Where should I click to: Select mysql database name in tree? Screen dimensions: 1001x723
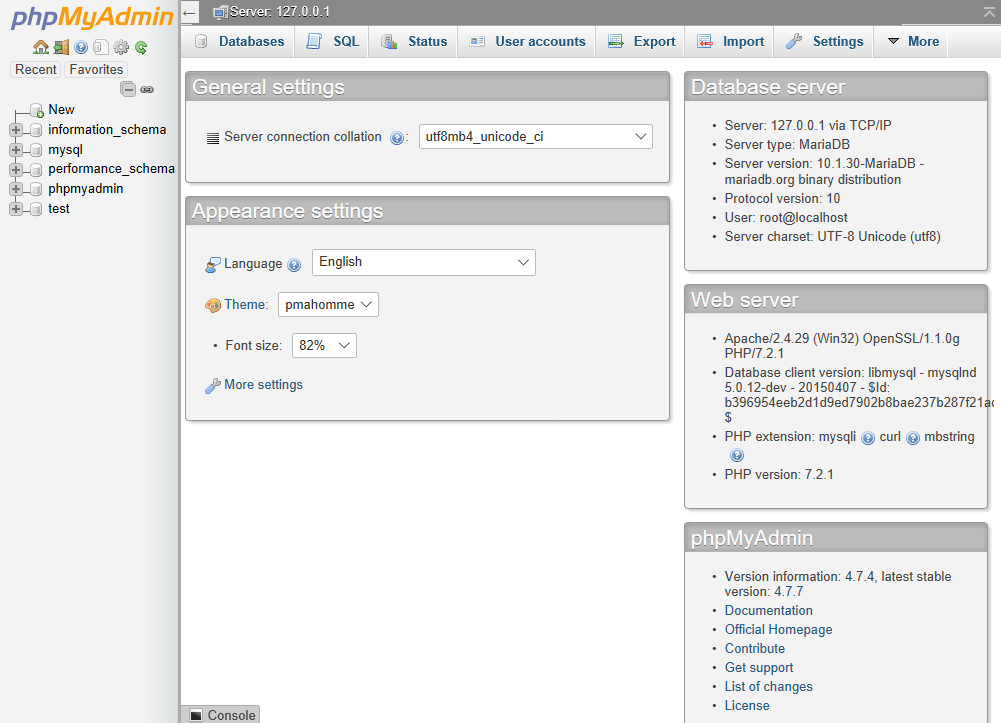(x=65, y=150)
